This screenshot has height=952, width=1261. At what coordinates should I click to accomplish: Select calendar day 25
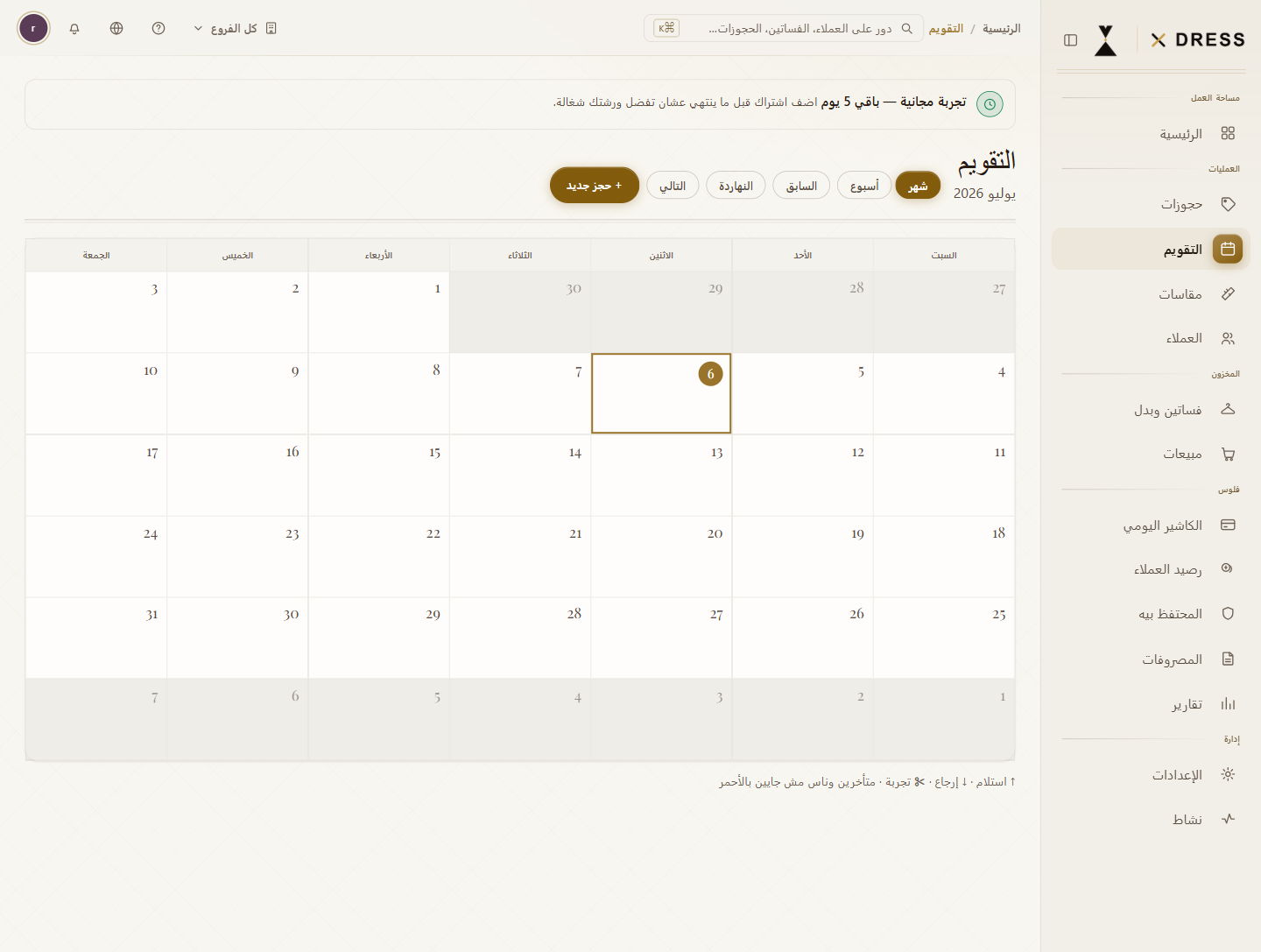pyautogui.click(x=944, y=638)
